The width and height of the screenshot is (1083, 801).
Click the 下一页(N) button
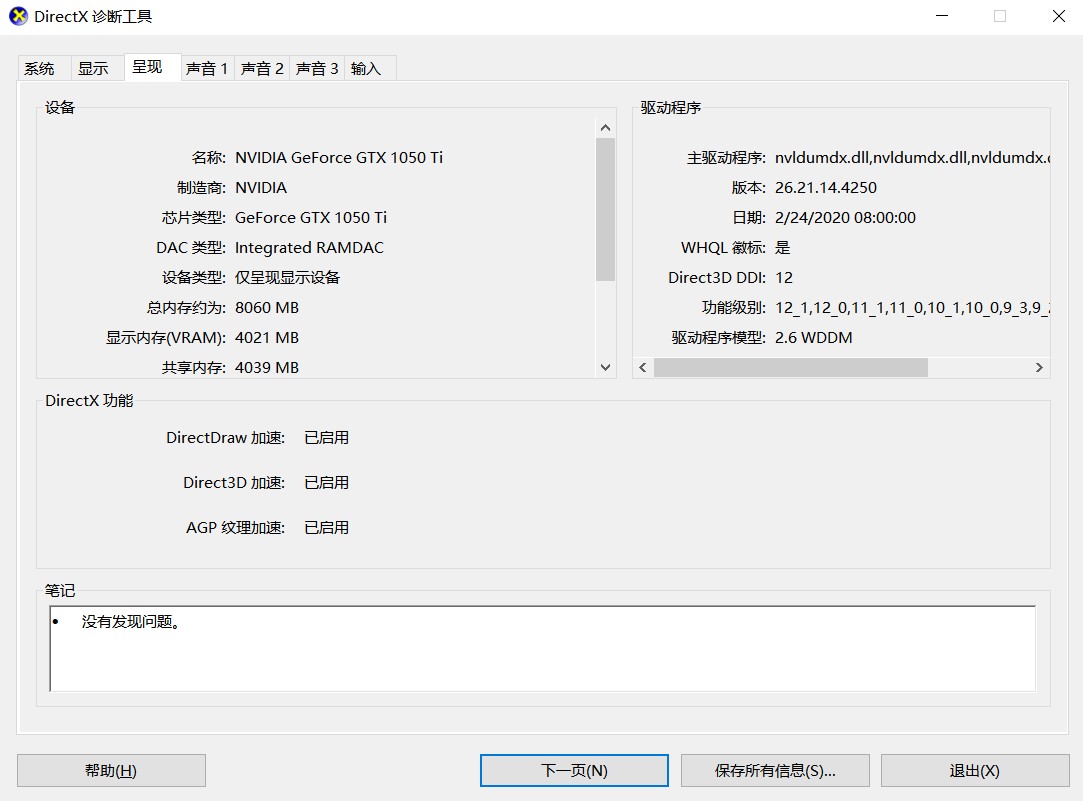[574, 770]
